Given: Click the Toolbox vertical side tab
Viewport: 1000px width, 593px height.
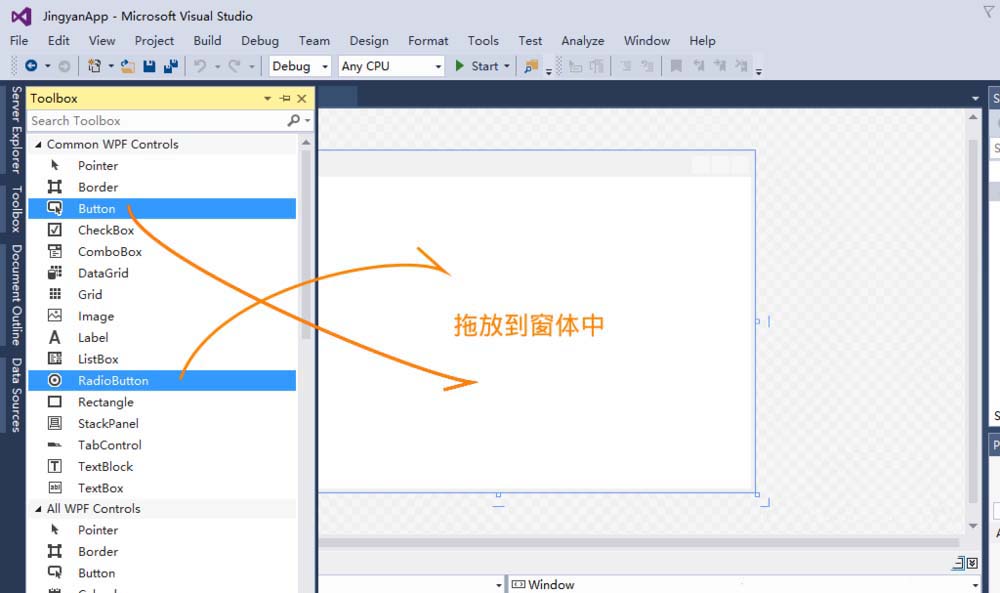Looking at the screenshot, I should [16, 209].
